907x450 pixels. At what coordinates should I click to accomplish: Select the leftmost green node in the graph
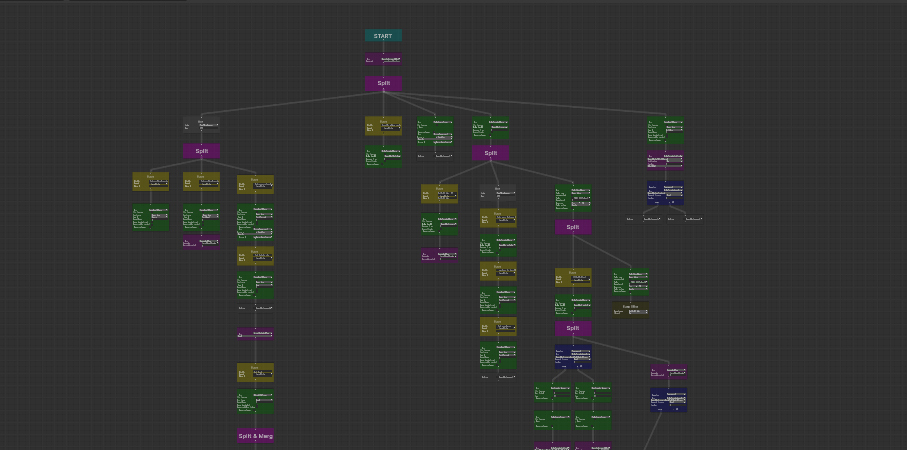pos(151,218)
